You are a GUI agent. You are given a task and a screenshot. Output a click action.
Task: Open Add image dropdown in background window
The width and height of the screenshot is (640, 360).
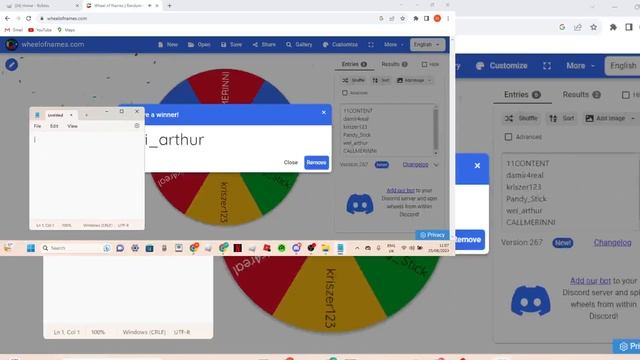(x=610, y=118)
